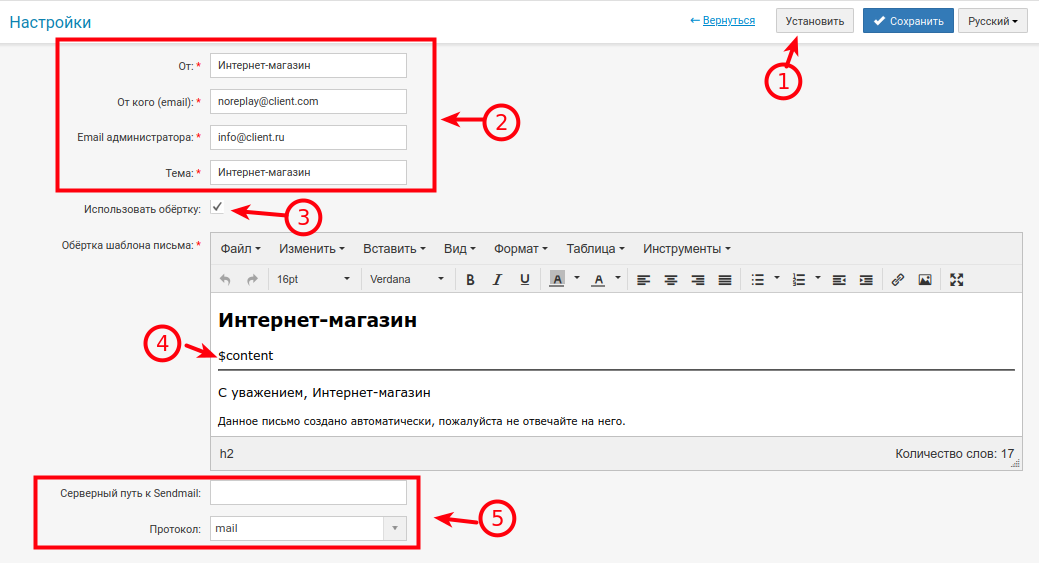Open the Русский language dropdown
Image resolution: width=1039 pixels, height=563 pixels.
pos(993,21)
